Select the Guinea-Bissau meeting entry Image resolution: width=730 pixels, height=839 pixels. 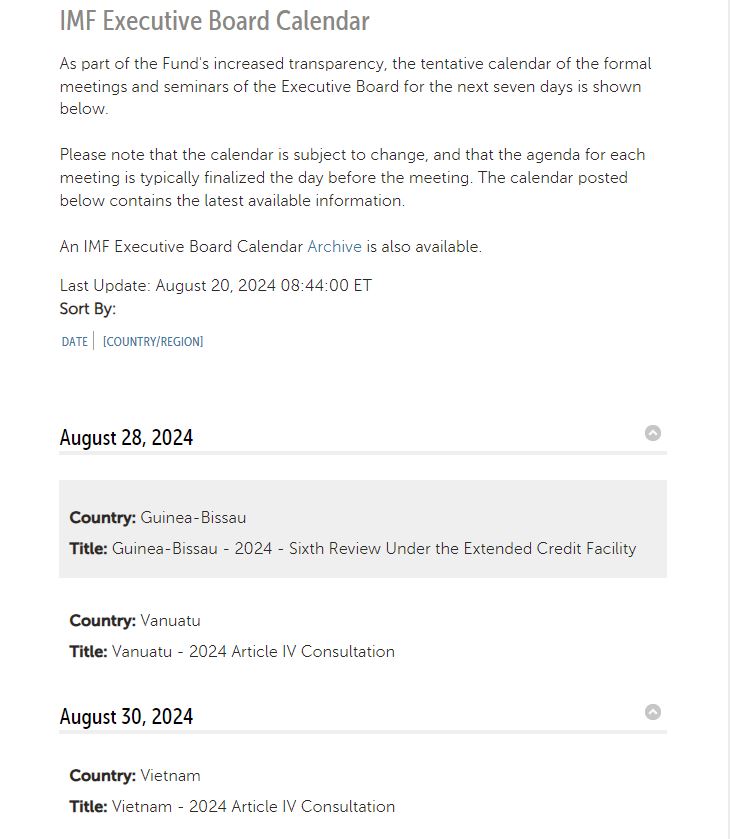[x=365, y=533]
